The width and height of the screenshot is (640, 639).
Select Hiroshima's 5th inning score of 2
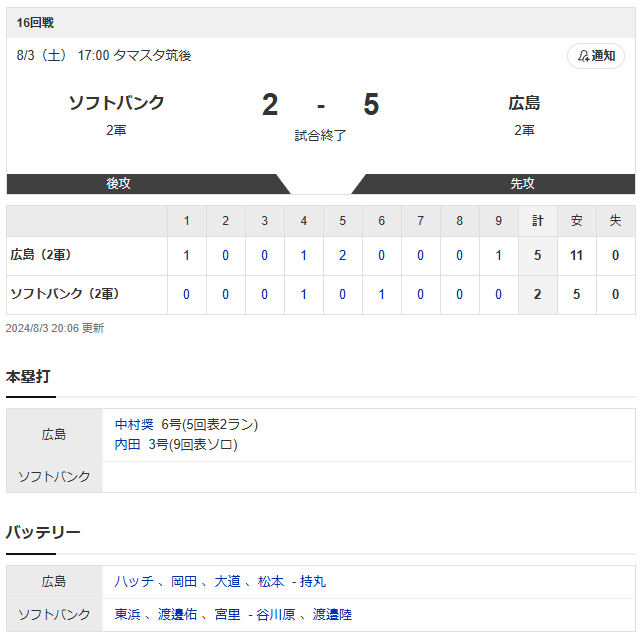point(342,255)
